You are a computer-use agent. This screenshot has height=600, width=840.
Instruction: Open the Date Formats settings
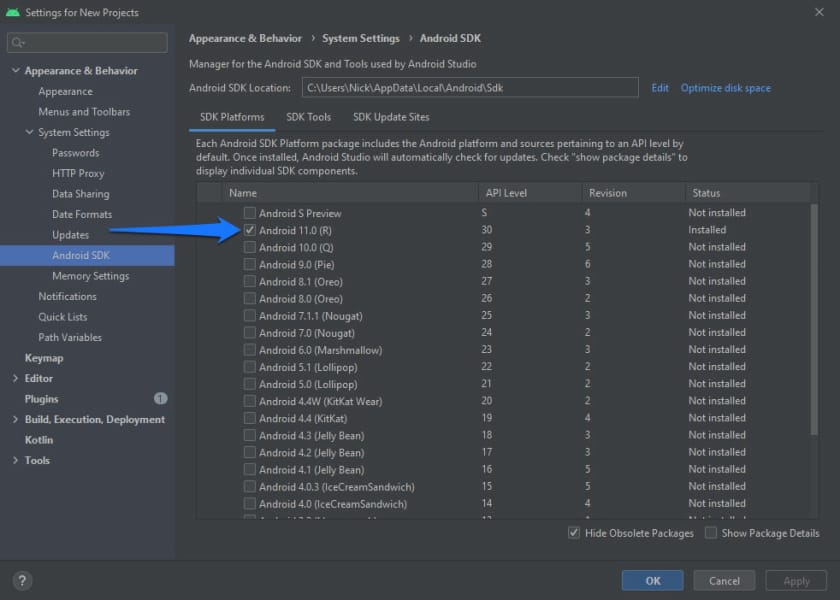[x=82, y=214]
